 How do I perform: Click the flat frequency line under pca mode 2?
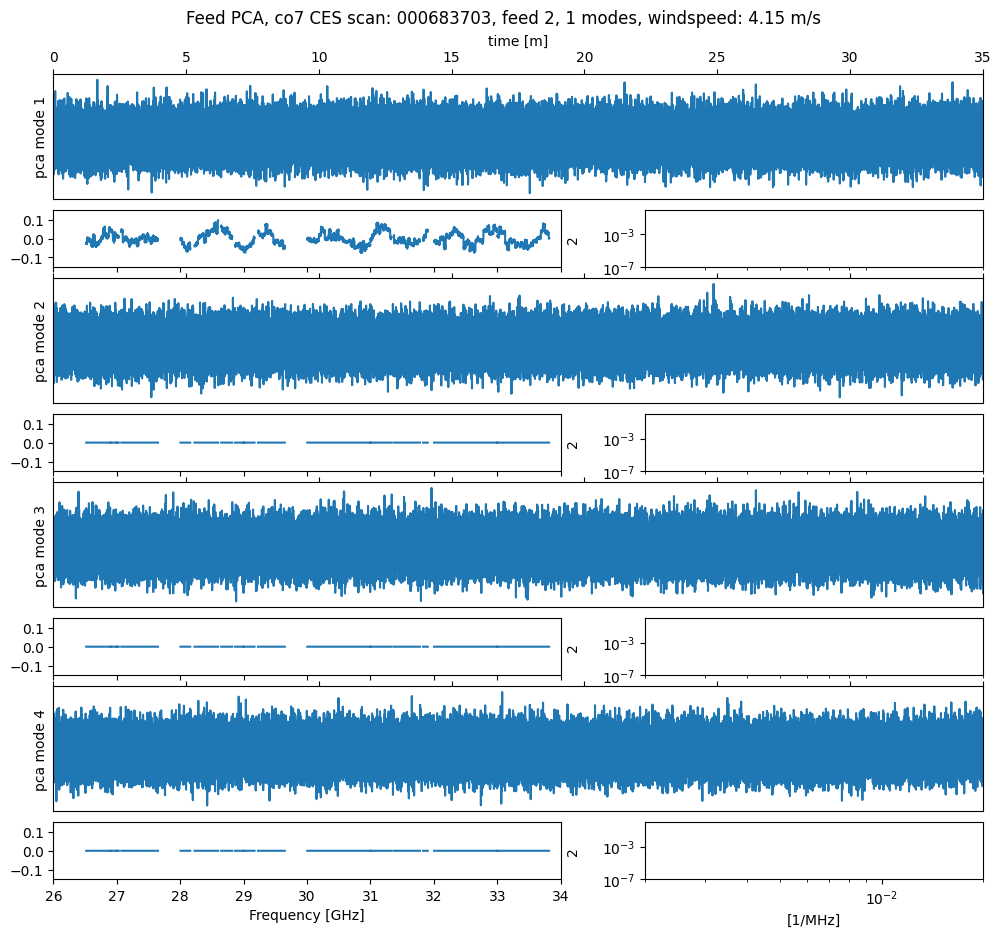point(370,442)
